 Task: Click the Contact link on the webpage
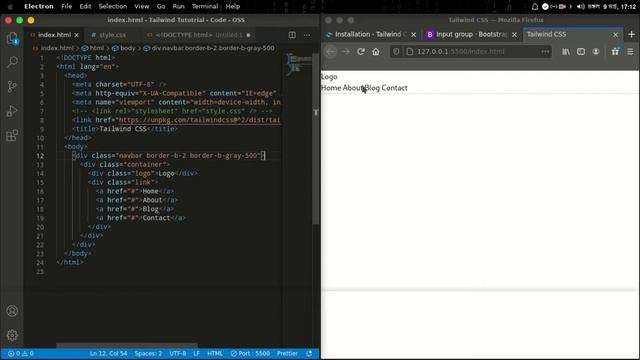point(394,88)
